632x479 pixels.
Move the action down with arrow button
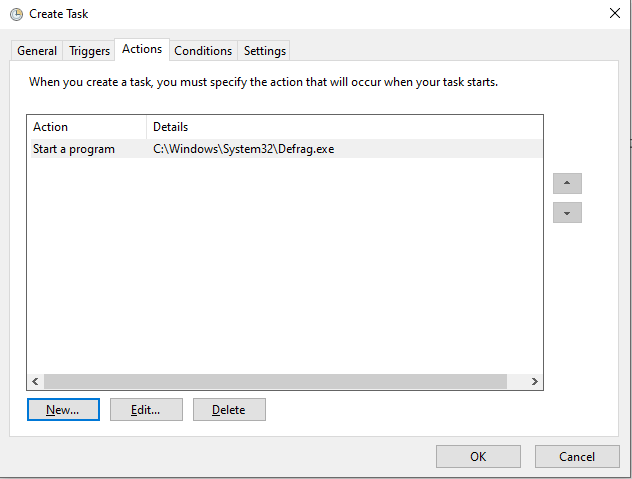click(x=567, y=213)
